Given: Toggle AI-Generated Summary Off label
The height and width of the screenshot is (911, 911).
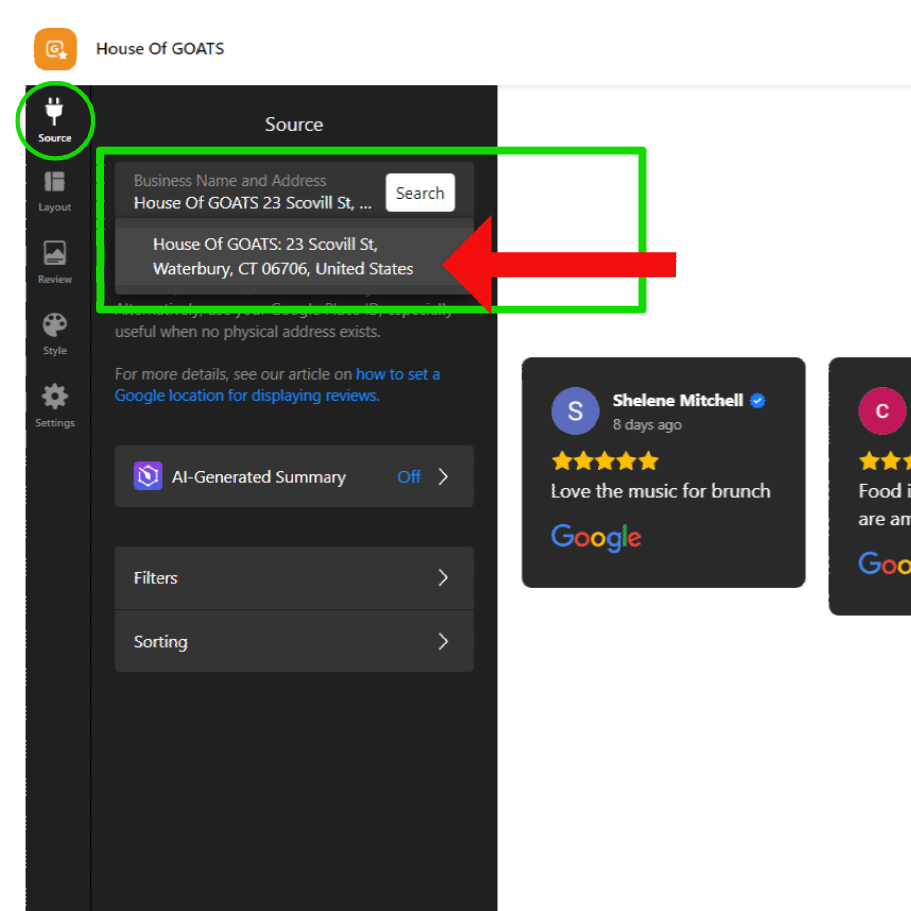Looking at the screenshot, I should point(408,477).
